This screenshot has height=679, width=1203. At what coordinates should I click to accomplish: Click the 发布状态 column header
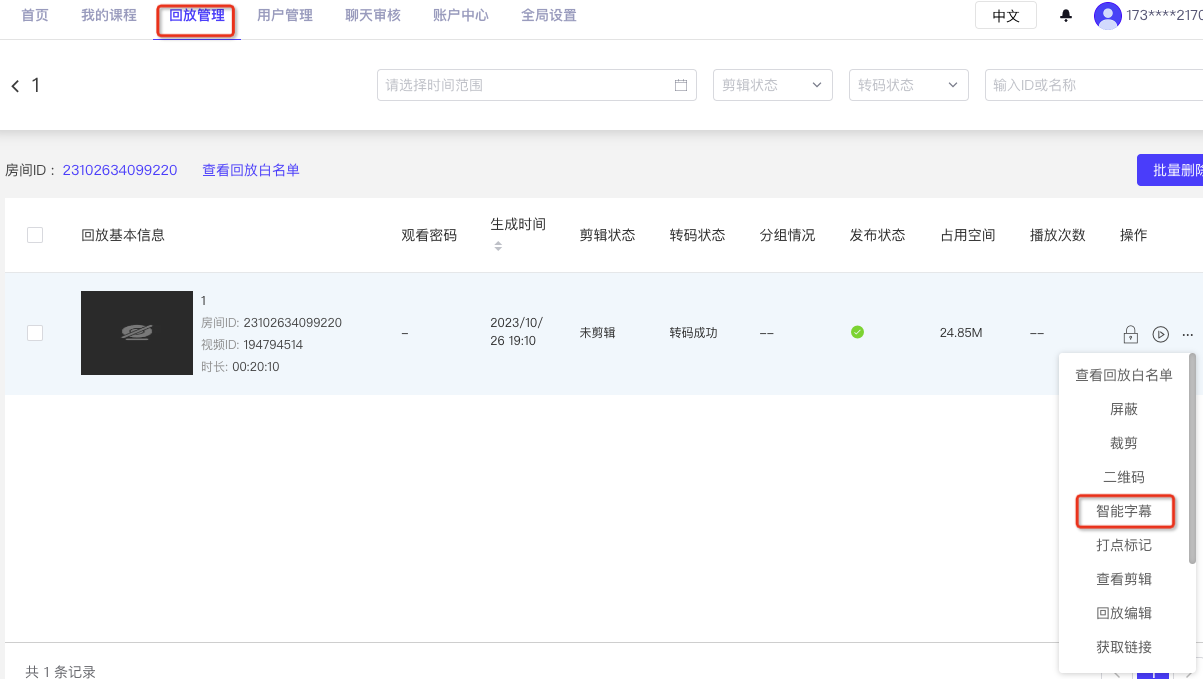tap(877, 235)
